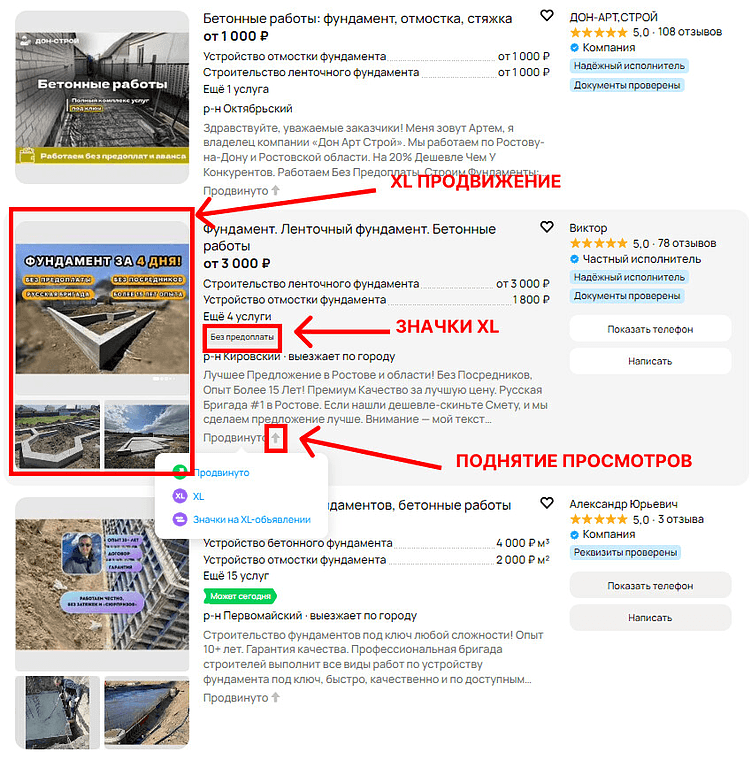
Task: Click heart icon on Виктор's listing
Action: click(546, 227)
